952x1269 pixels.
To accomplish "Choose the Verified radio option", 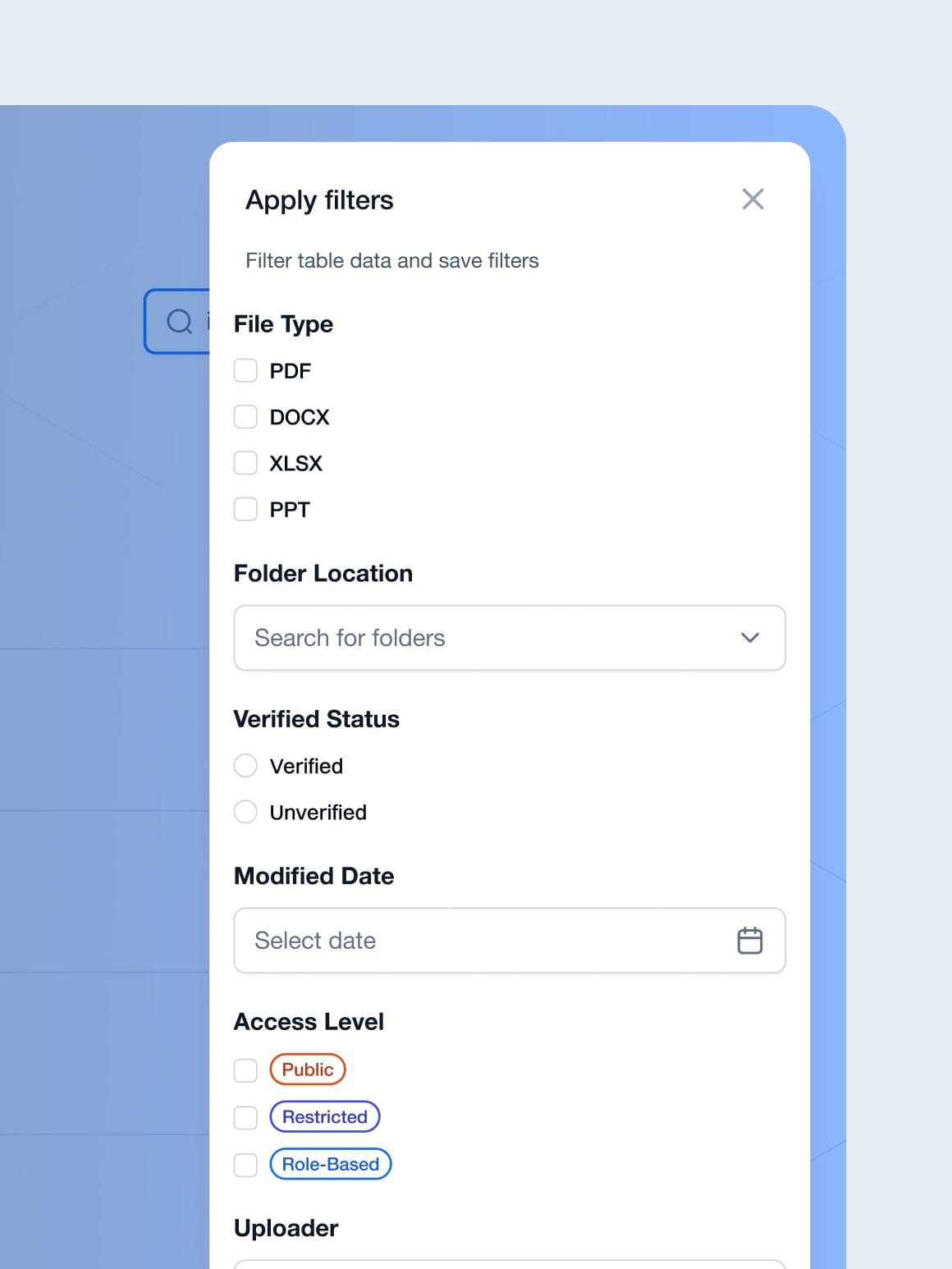I will click(245, 766).
